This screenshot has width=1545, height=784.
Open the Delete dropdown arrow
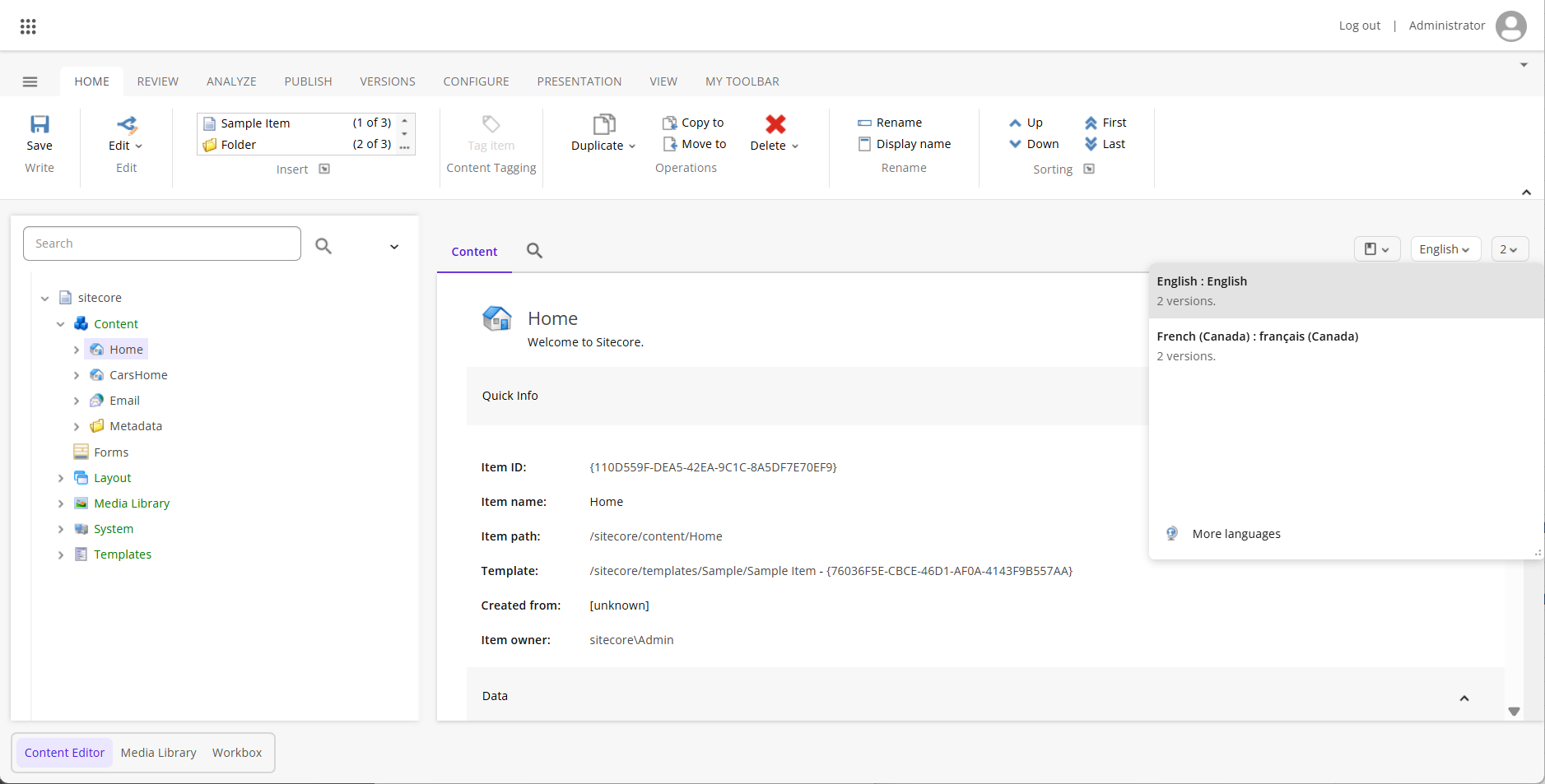pos(795,146)
